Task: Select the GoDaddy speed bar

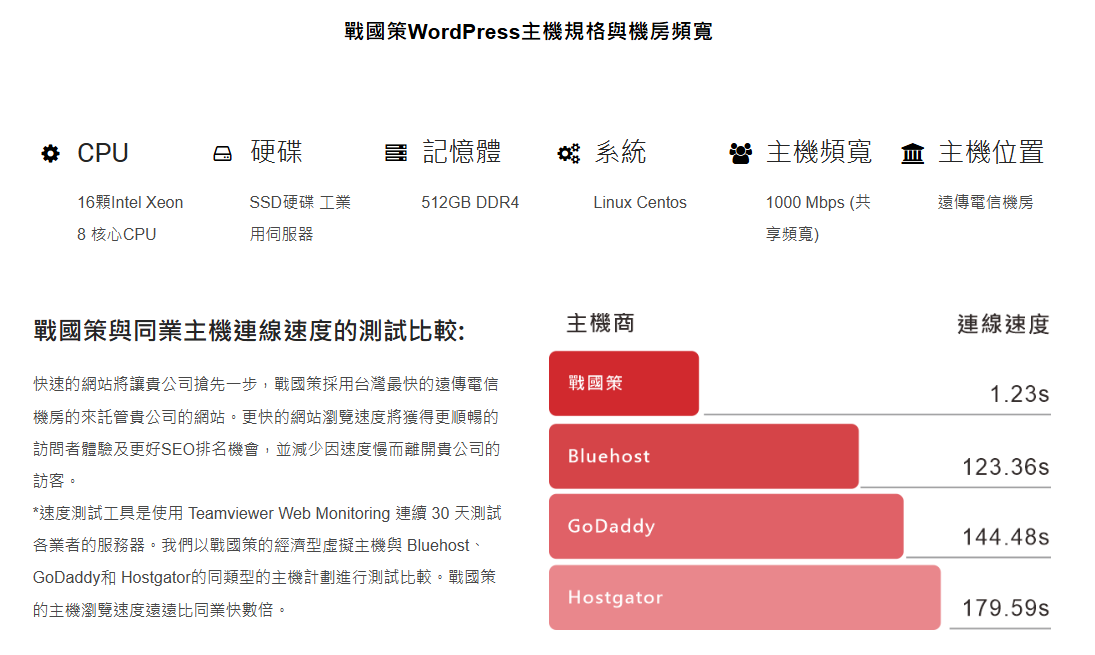Action: coord(726,526)
